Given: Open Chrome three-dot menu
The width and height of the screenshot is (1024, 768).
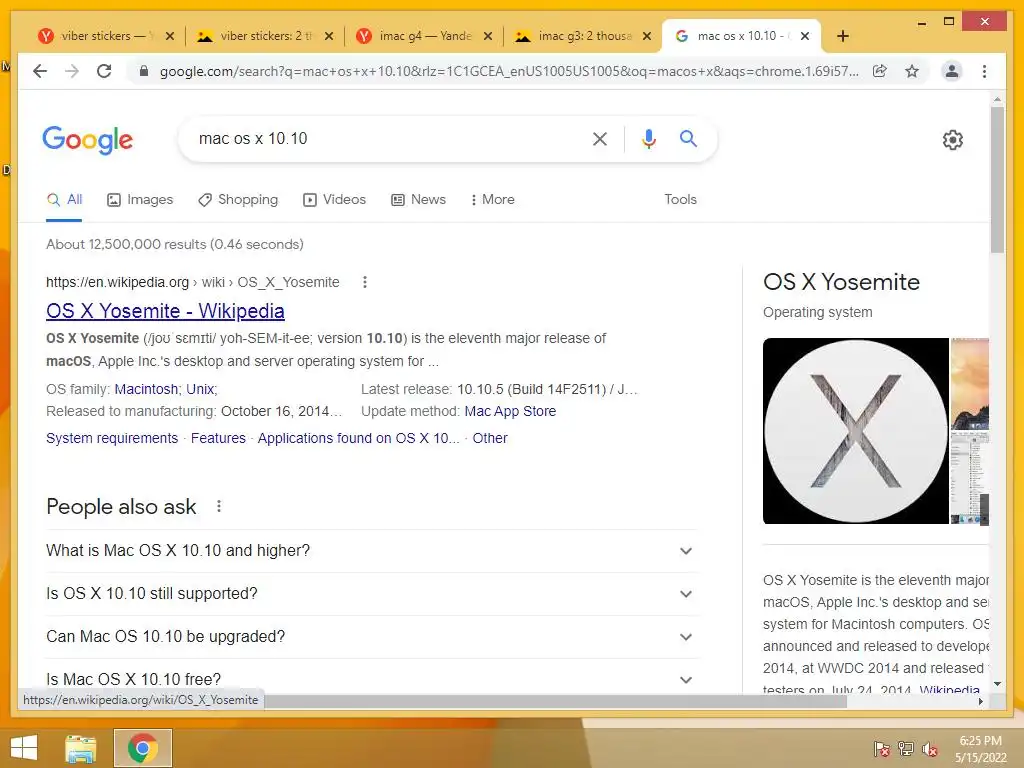Looking at the screenshot, I should click(x=984, y=71).
